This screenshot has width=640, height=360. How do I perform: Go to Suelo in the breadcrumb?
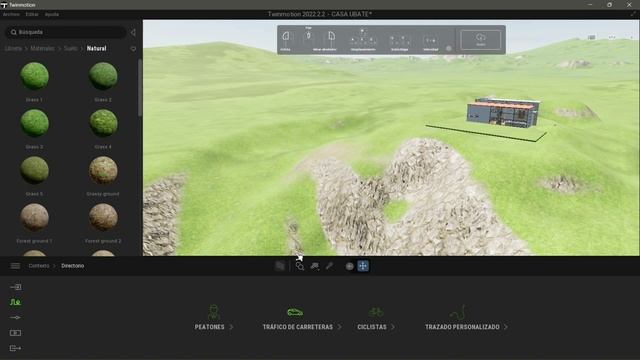point(70,48)
